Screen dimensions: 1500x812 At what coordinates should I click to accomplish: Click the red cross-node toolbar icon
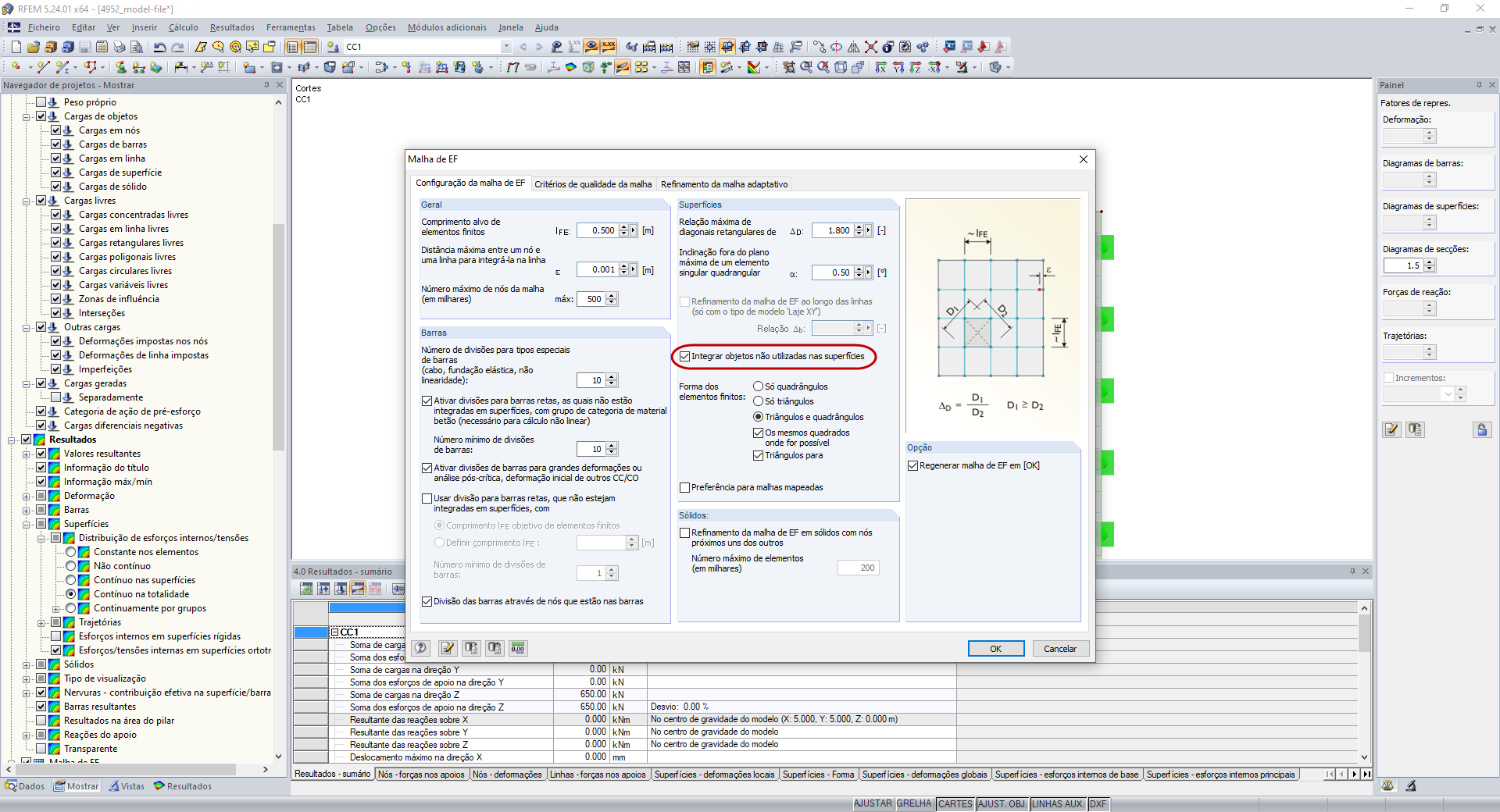pos(870,47)
